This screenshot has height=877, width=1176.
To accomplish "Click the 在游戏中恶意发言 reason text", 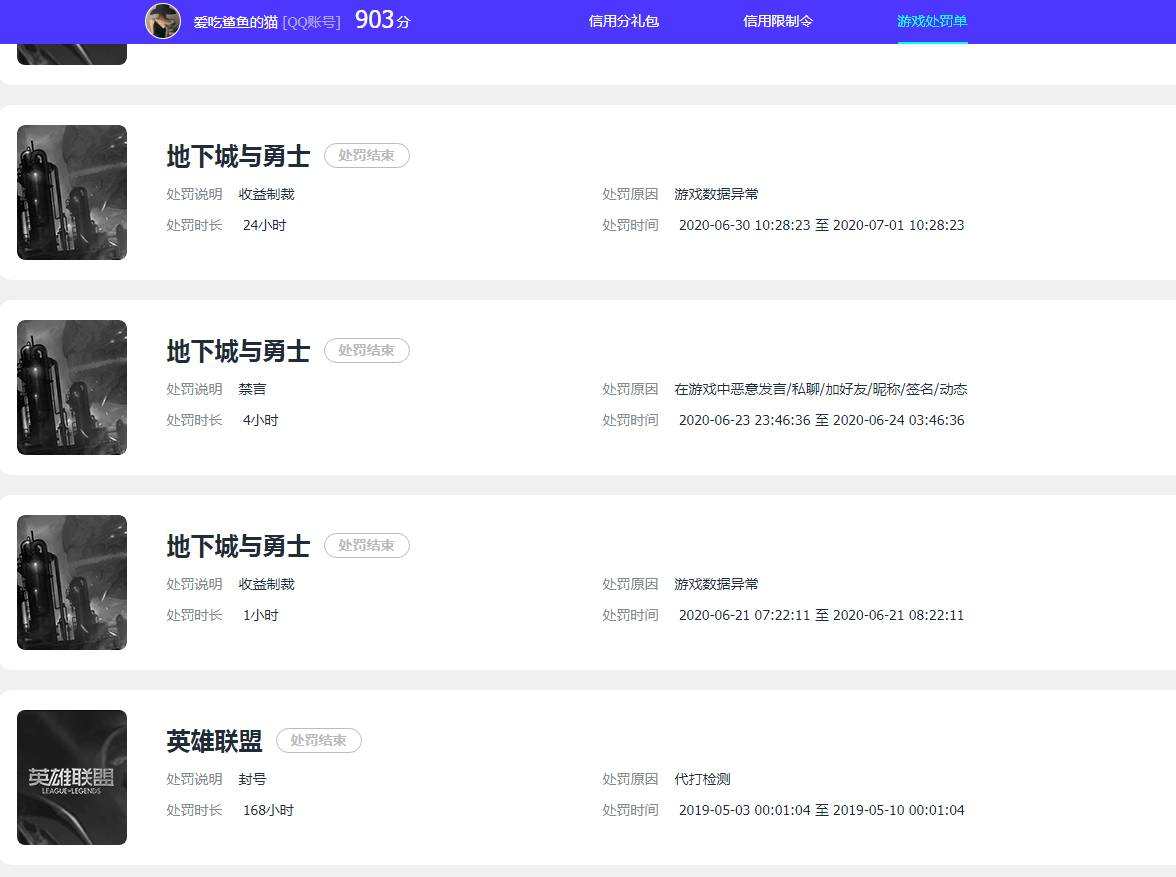I will (820, 389).
